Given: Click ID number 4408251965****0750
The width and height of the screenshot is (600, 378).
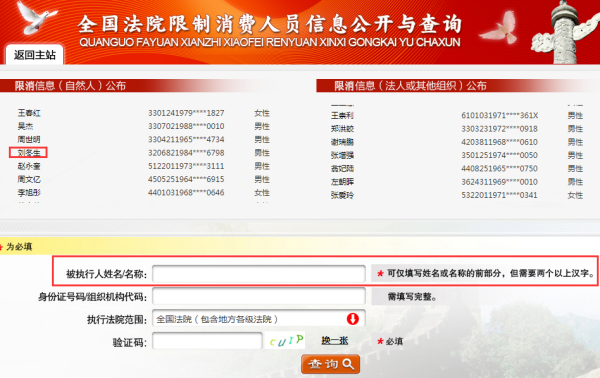Looking at the screenshot, I should click(x=499, y=168).
